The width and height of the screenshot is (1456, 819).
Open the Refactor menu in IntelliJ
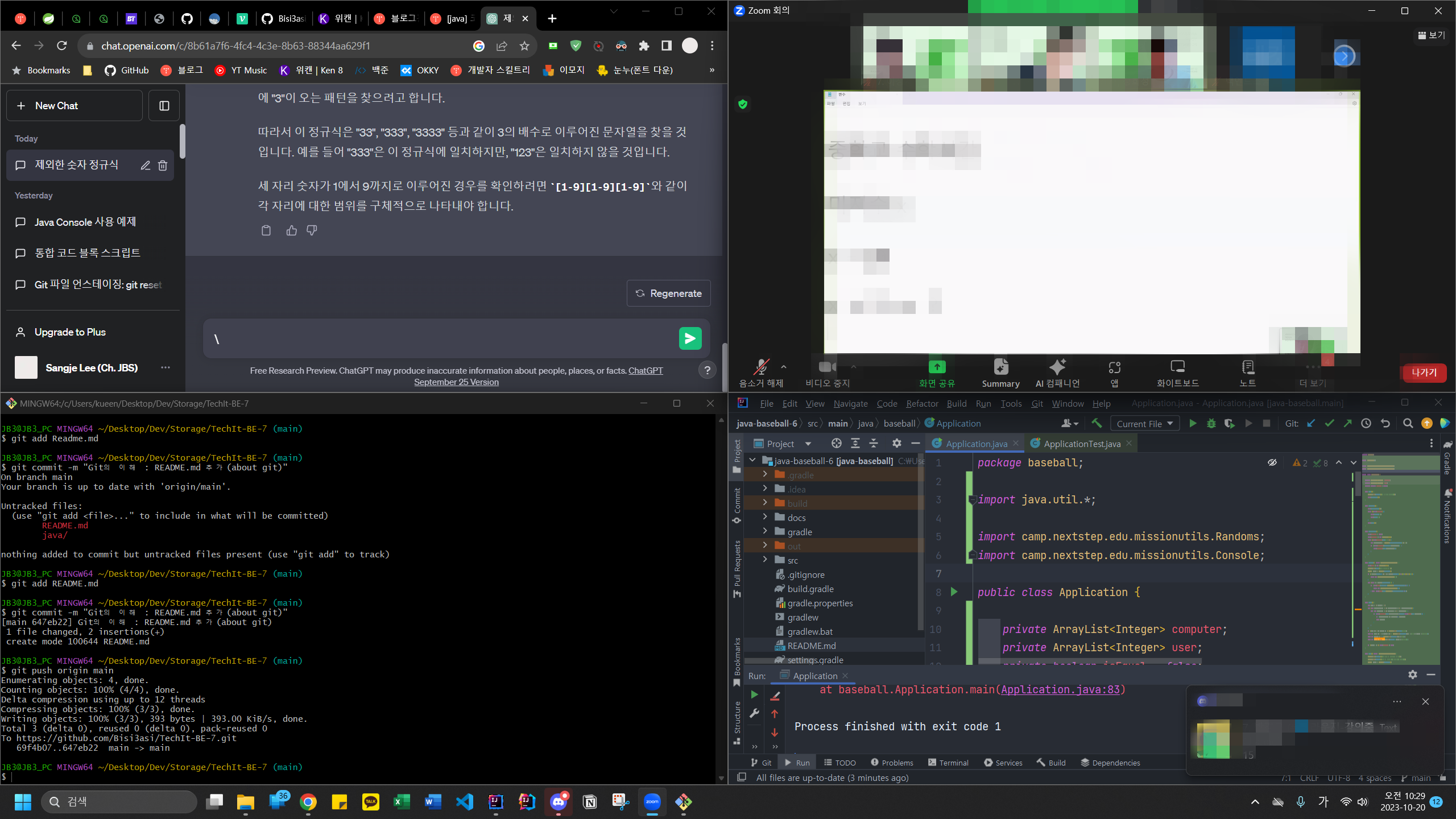click(x=921, y=403)
